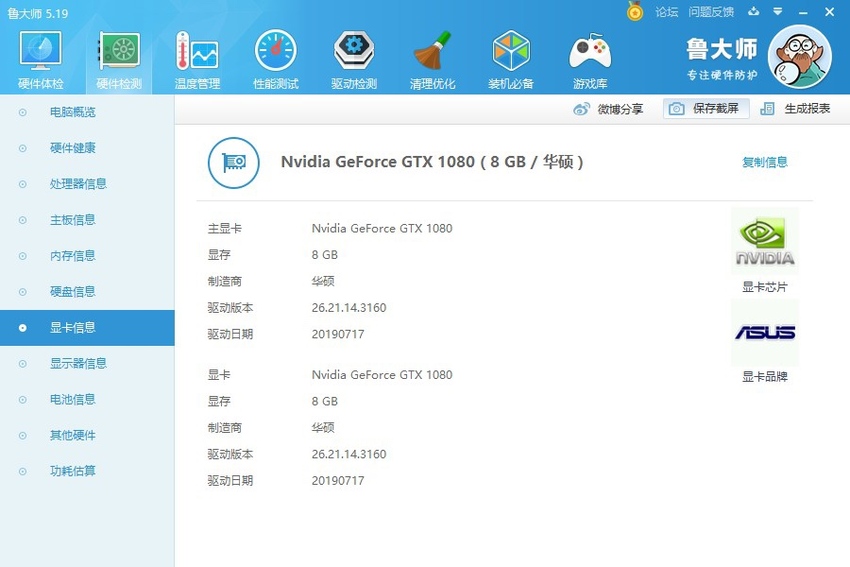Select 显示器信息 in the sidebar
Screen dimensions: 850x567
point(87,363)
